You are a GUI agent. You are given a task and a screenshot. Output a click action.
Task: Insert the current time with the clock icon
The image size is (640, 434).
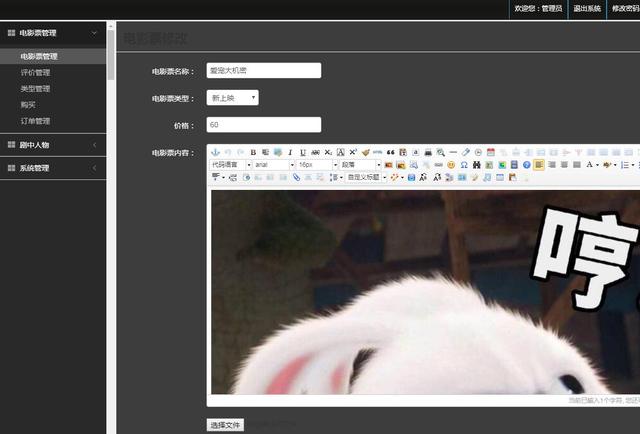478,152
